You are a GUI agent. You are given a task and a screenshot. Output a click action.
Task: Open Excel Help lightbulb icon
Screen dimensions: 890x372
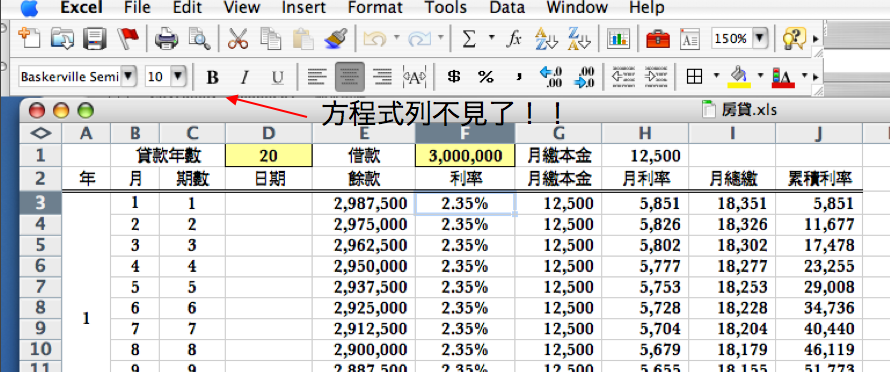click(x=794, y=38)
